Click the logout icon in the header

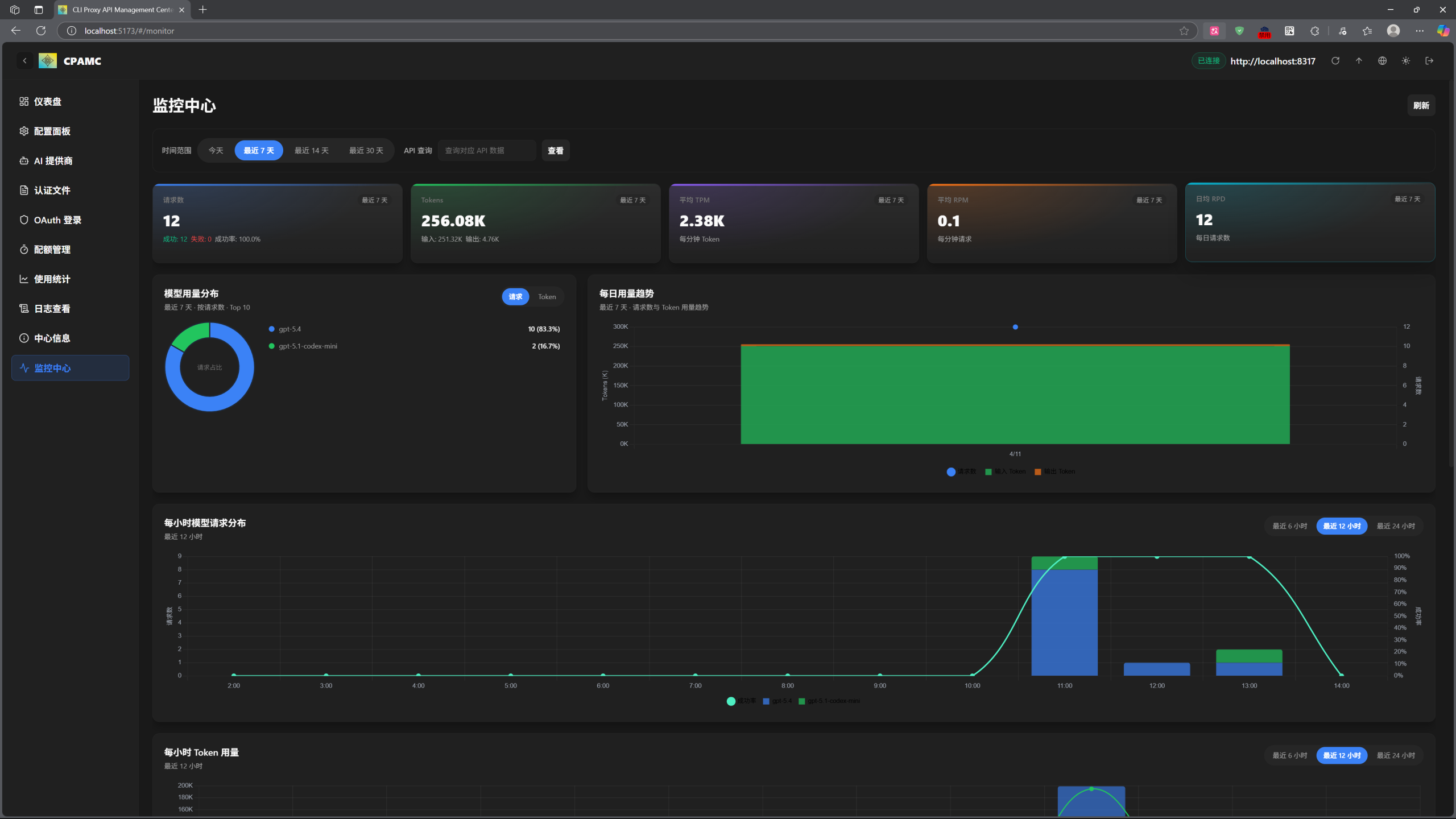click(x=1429, y=61)
